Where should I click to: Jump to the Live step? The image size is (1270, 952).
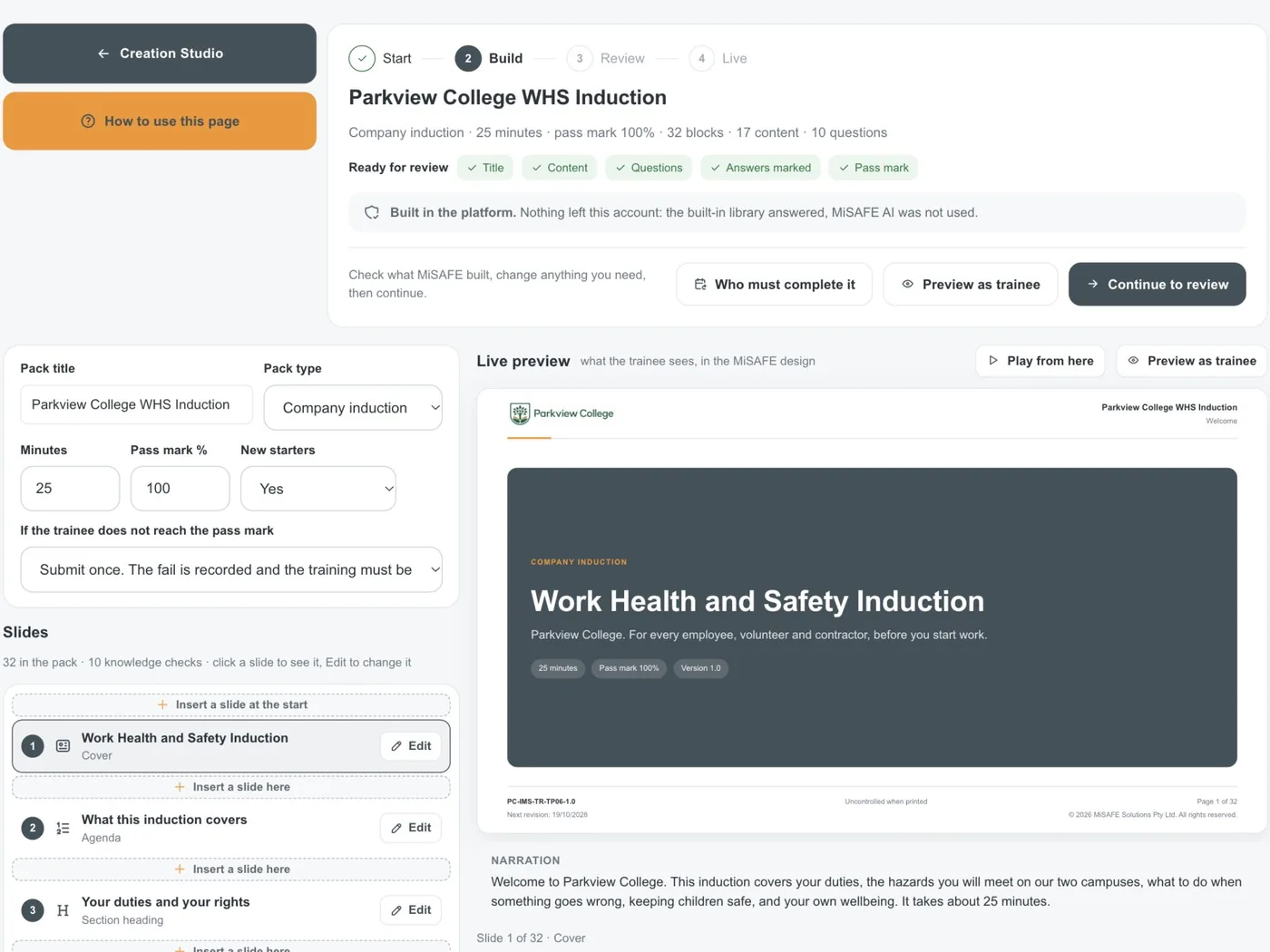click(x=718, y=58)
